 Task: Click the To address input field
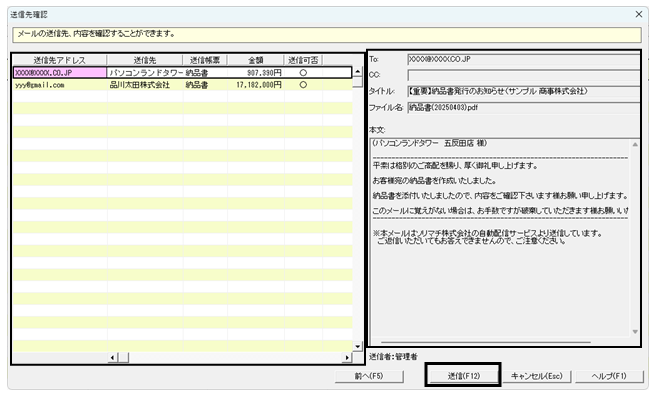(x=524, y=60)
